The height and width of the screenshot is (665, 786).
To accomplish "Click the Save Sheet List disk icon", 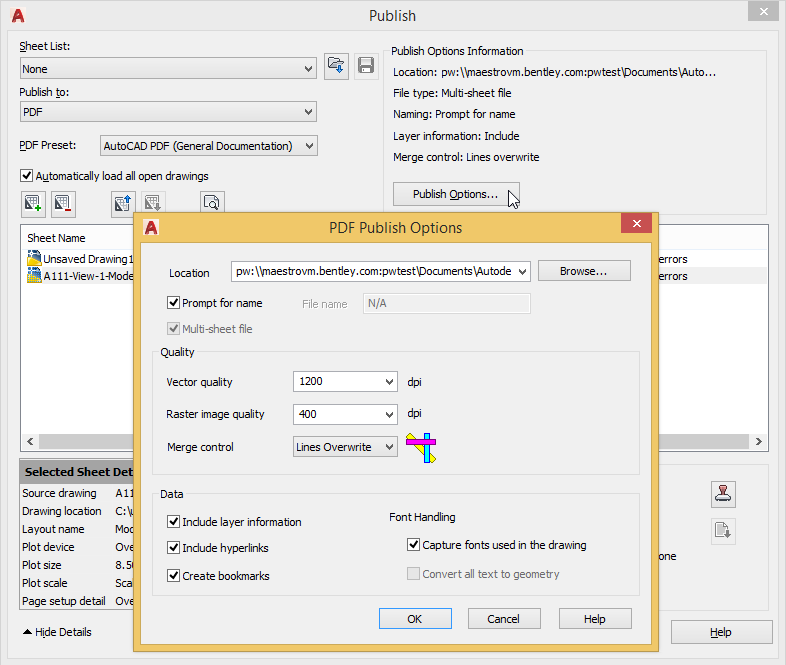I will [x=366, y=66].
